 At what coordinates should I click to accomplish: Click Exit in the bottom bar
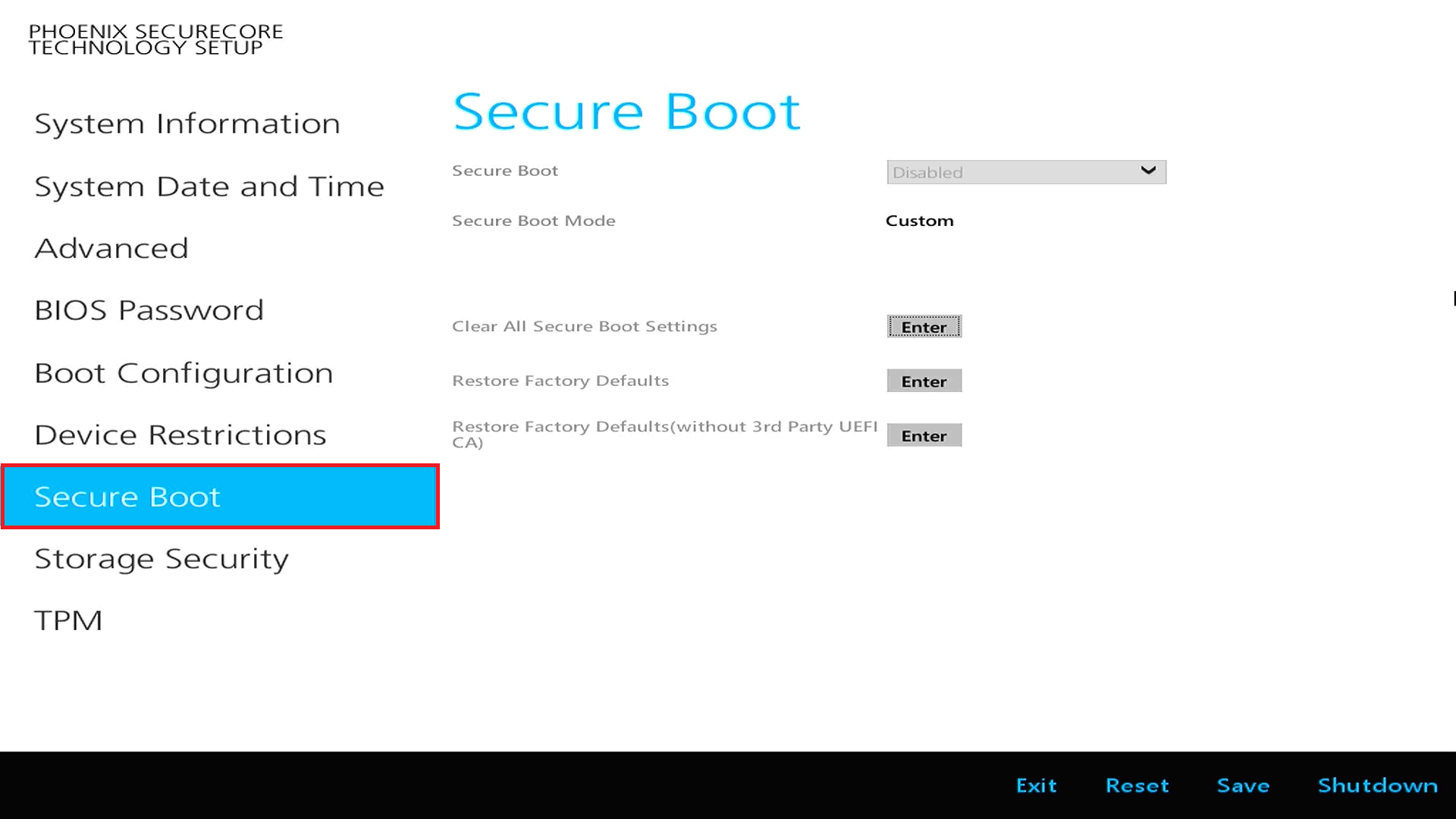[1036, 786]
